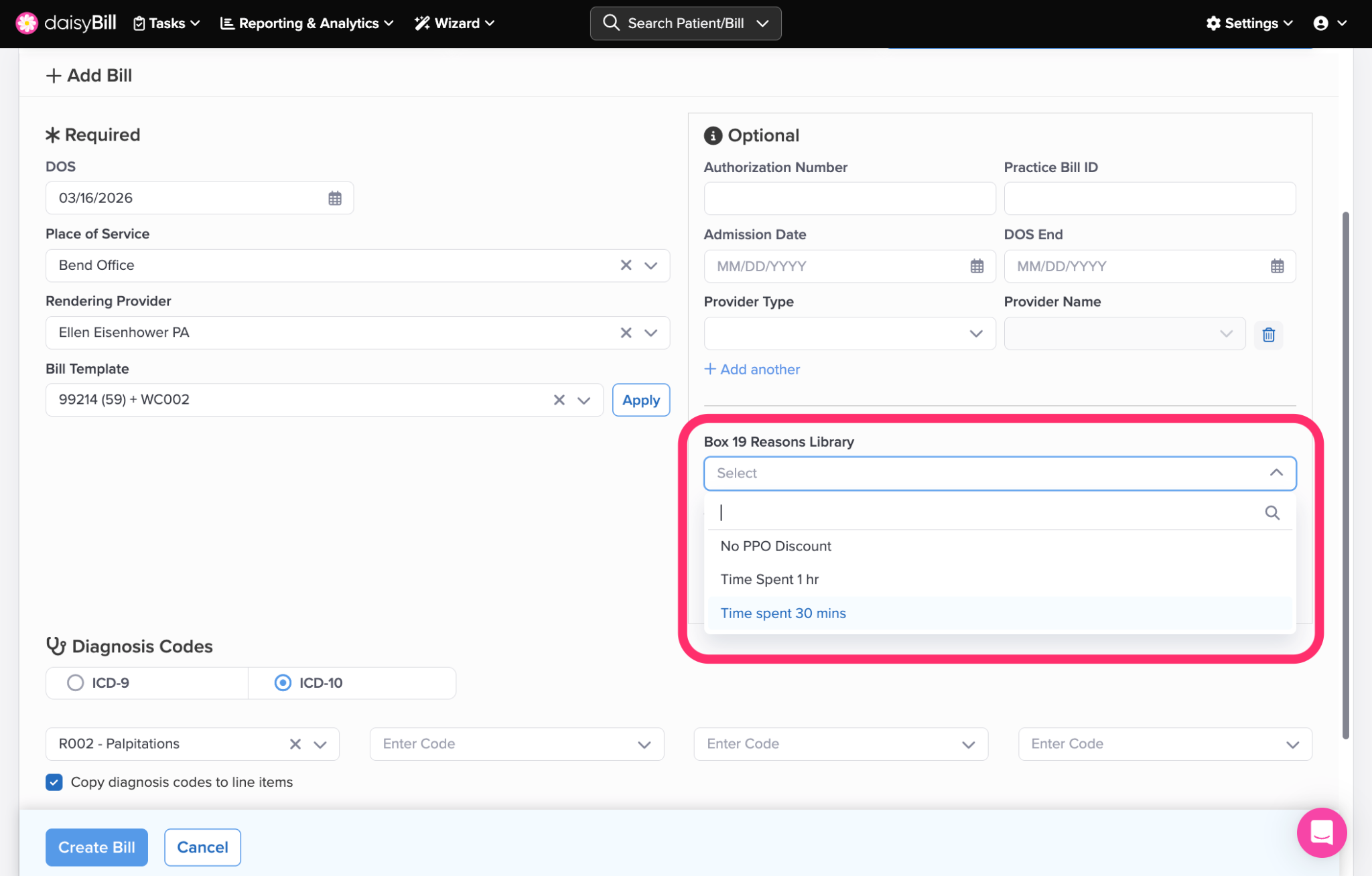Uncheck Copy diagnosis codes to line items
Viewport: 1372px width, 876px height.
(x=54, y=782)
